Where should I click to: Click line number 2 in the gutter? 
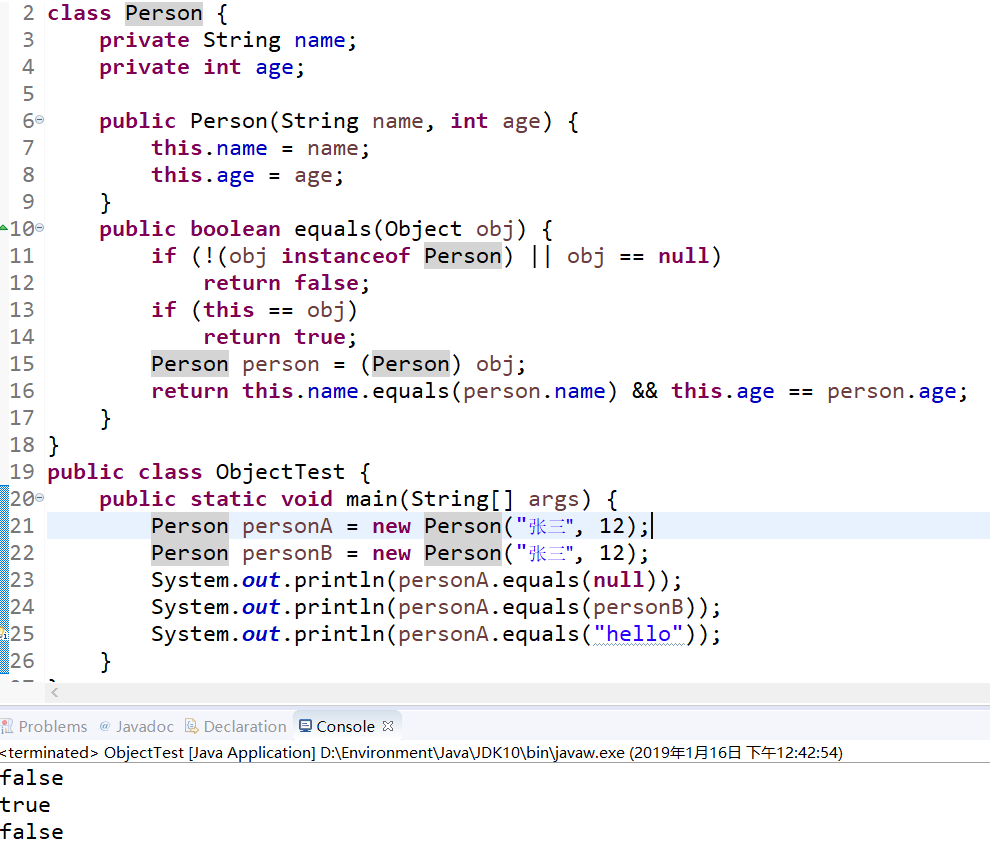(x=28, y=13)
